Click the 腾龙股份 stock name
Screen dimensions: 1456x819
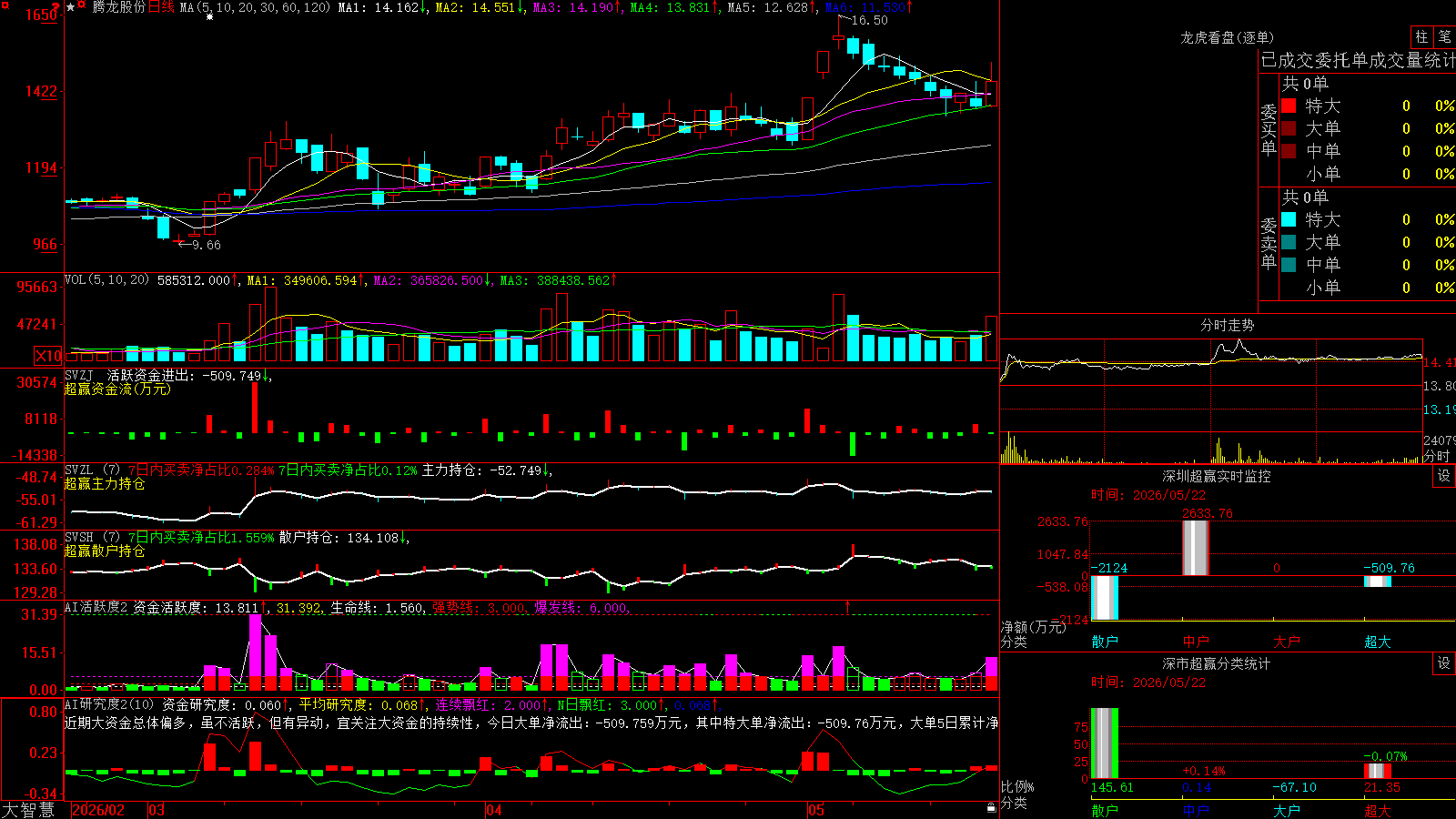[x=119, y=7]
